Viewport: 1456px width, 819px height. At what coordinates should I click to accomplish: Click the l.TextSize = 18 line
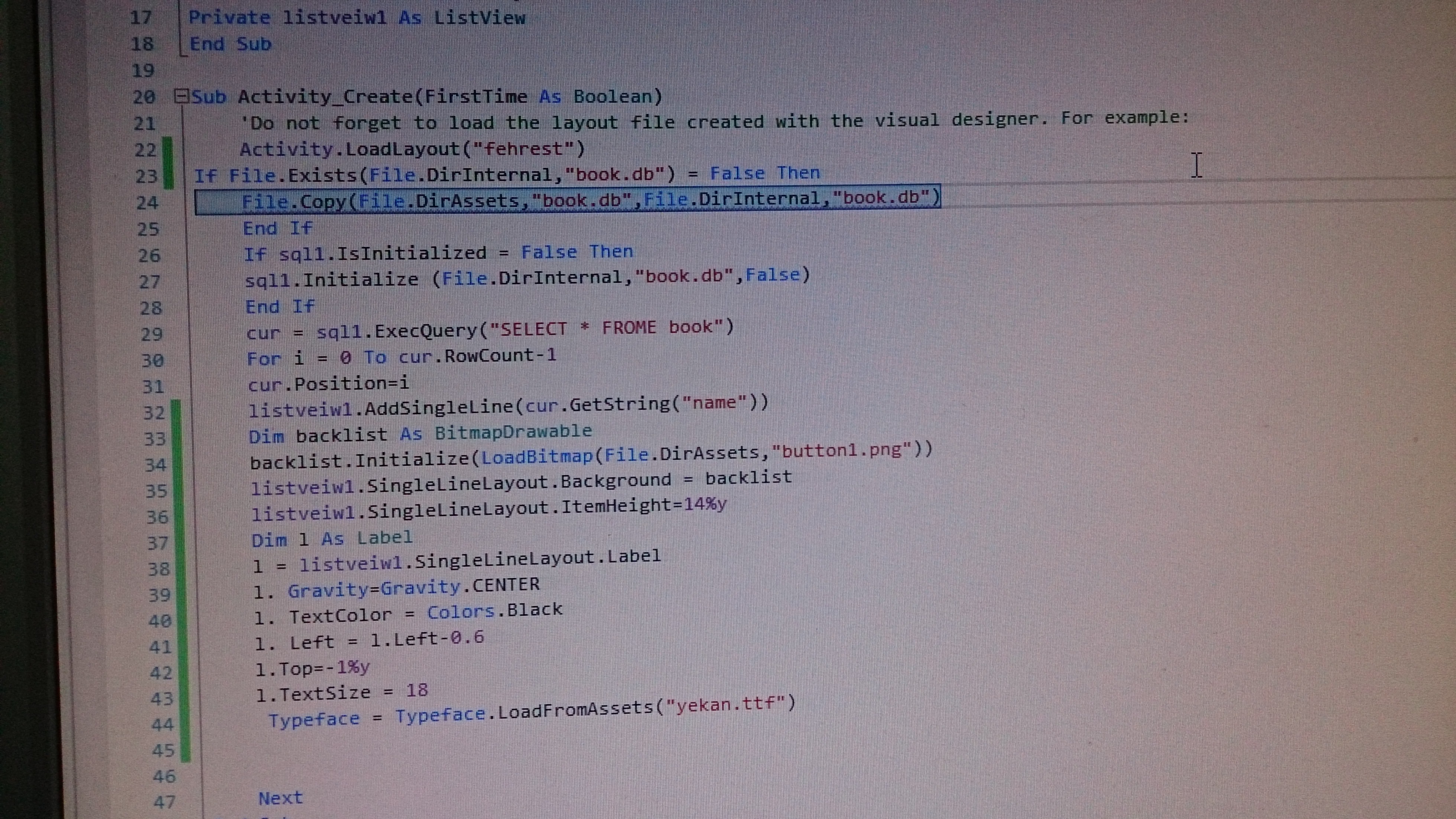tap(341, 692)
